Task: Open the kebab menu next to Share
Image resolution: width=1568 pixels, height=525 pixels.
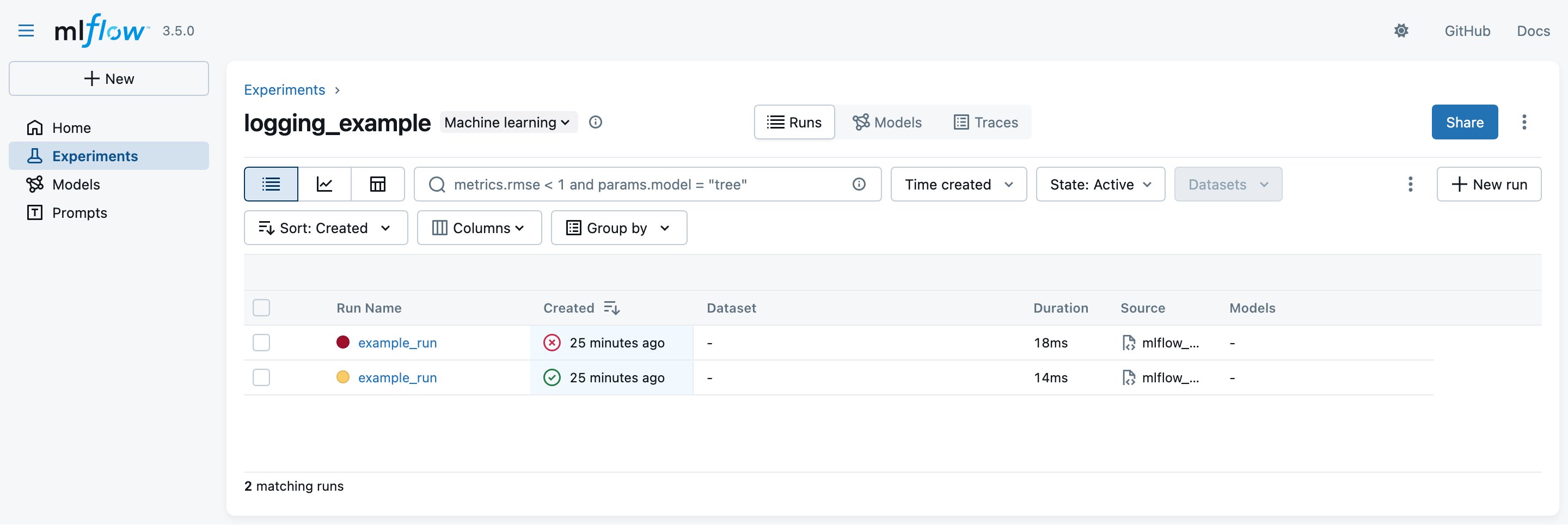Action: tap(1523, 123)
